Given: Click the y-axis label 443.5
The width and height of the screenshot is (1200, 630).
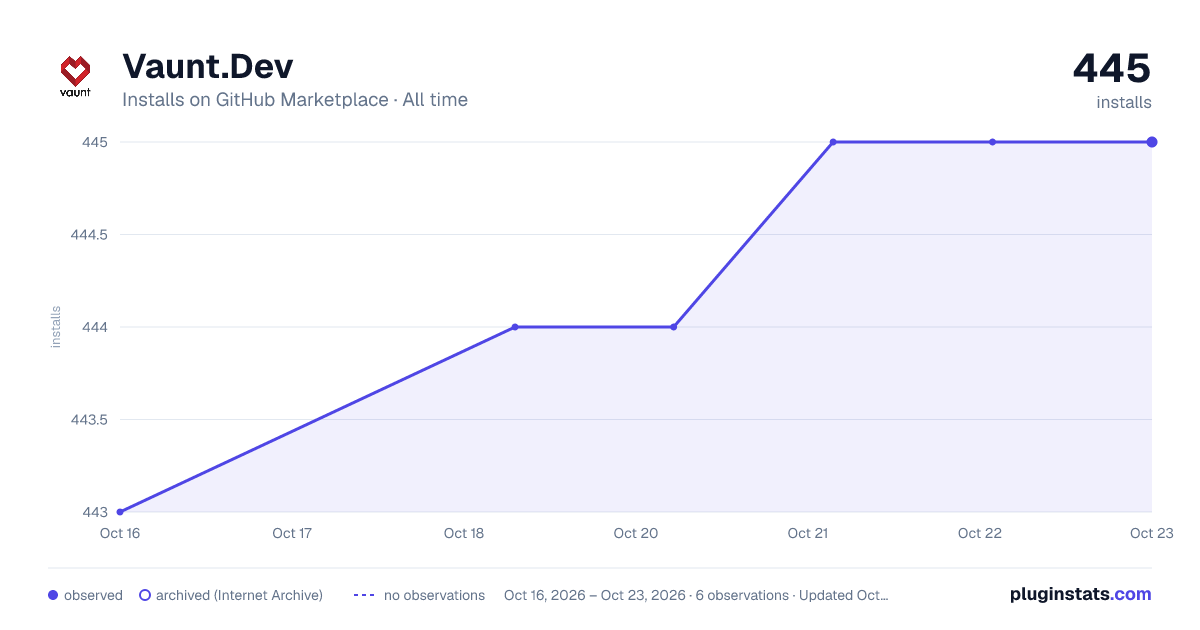Looking at the screenshot, I should 88,420.
